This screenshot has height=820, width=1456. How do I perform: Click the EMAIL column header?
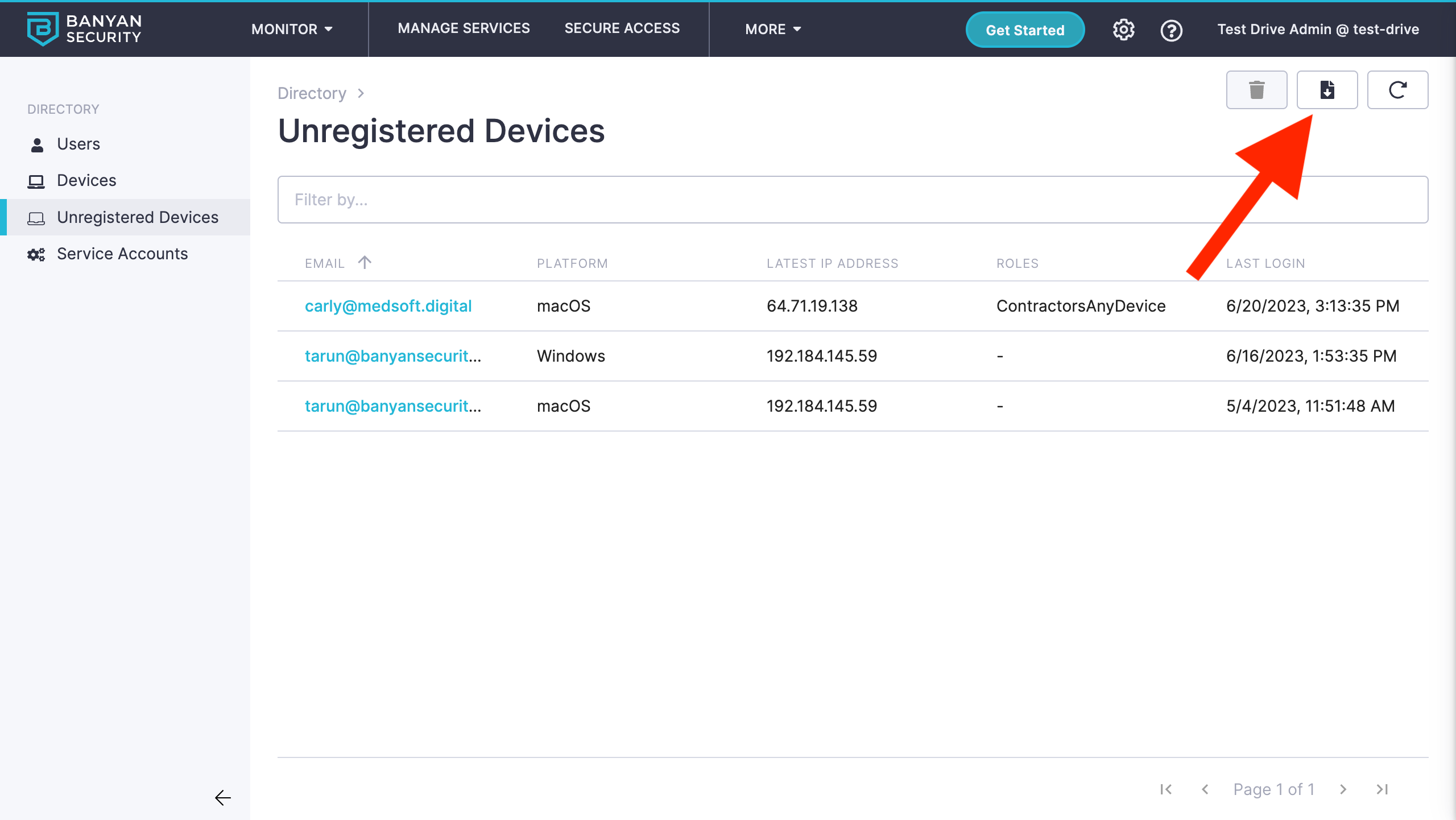pyautogui.click(x=325, y=263)
